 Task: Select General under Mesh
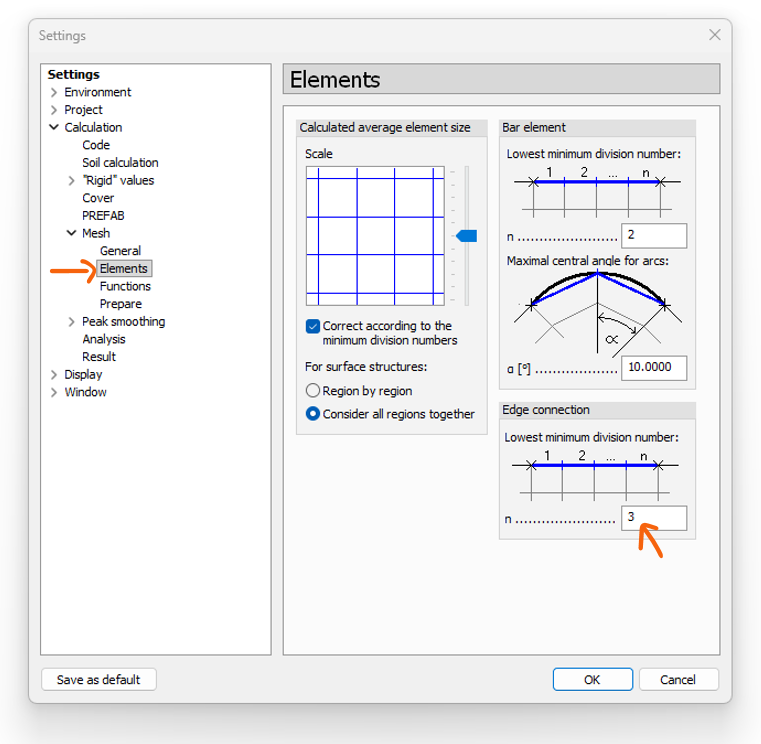click(x=120, y=251)
